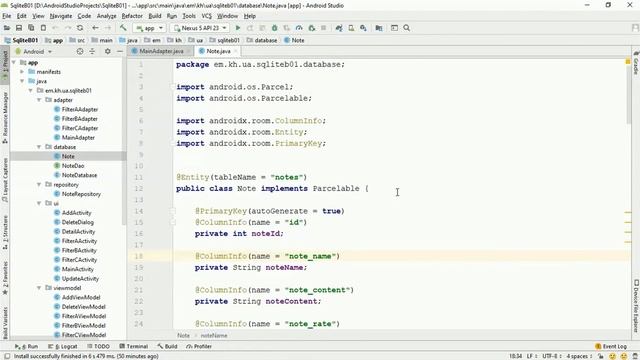640x360 pixels.
Task: Open the Project Structure icon
Action: (379, 28)
